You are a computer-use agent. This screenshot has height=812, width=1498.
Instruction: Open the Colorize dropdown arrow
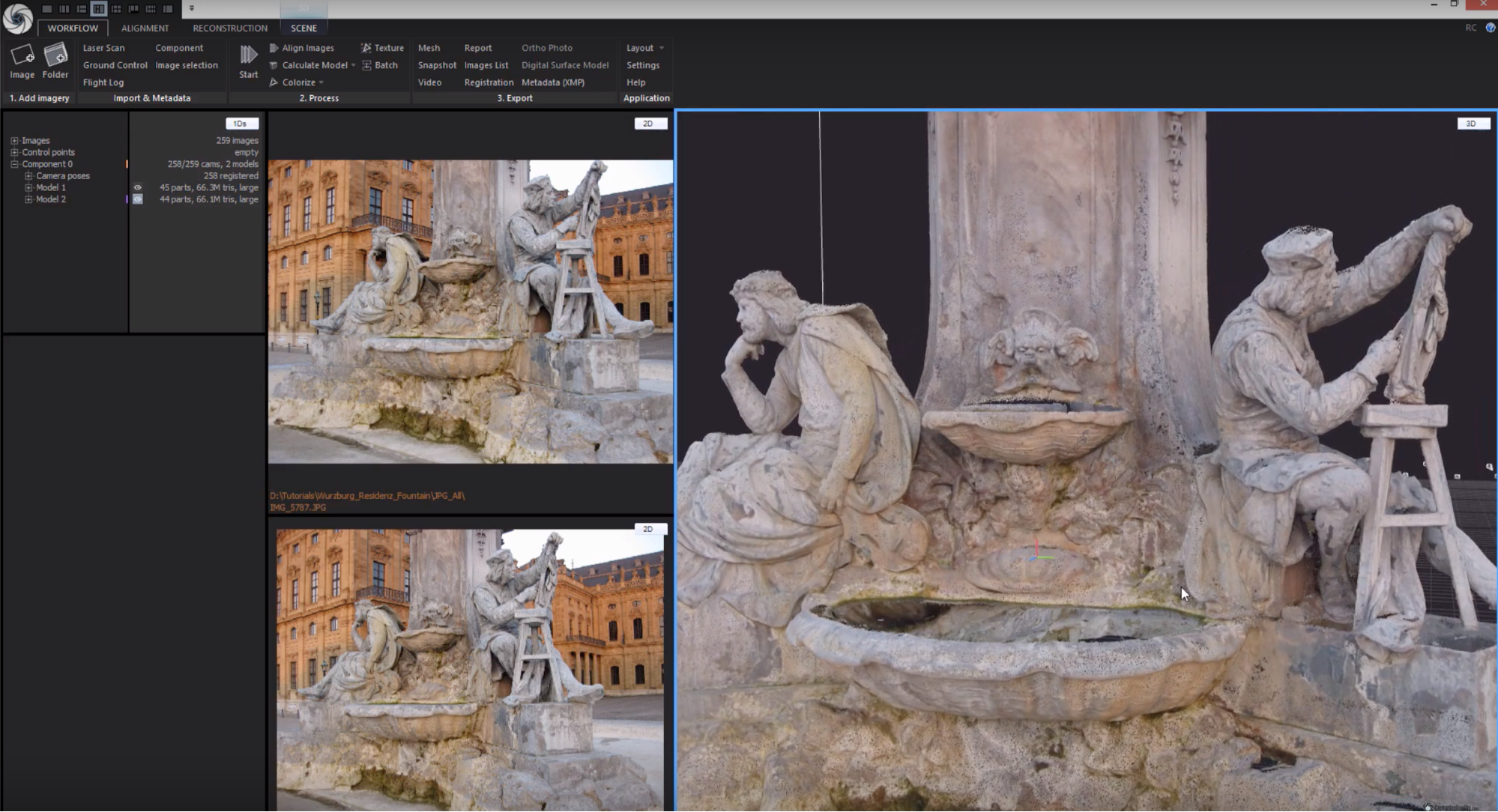(321, 82)
